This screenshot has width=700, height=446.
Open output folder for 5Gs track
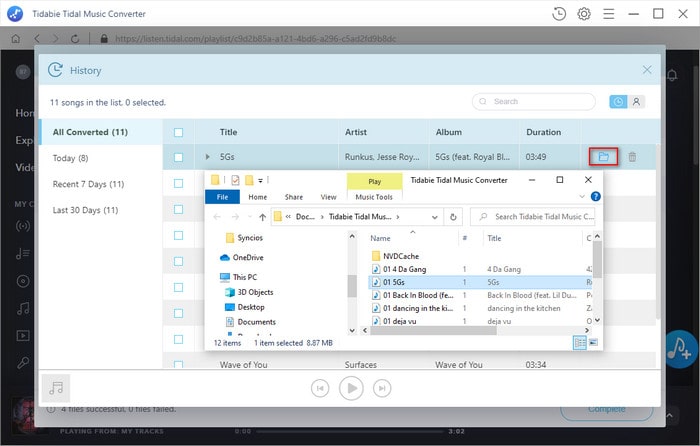point(604,157)
